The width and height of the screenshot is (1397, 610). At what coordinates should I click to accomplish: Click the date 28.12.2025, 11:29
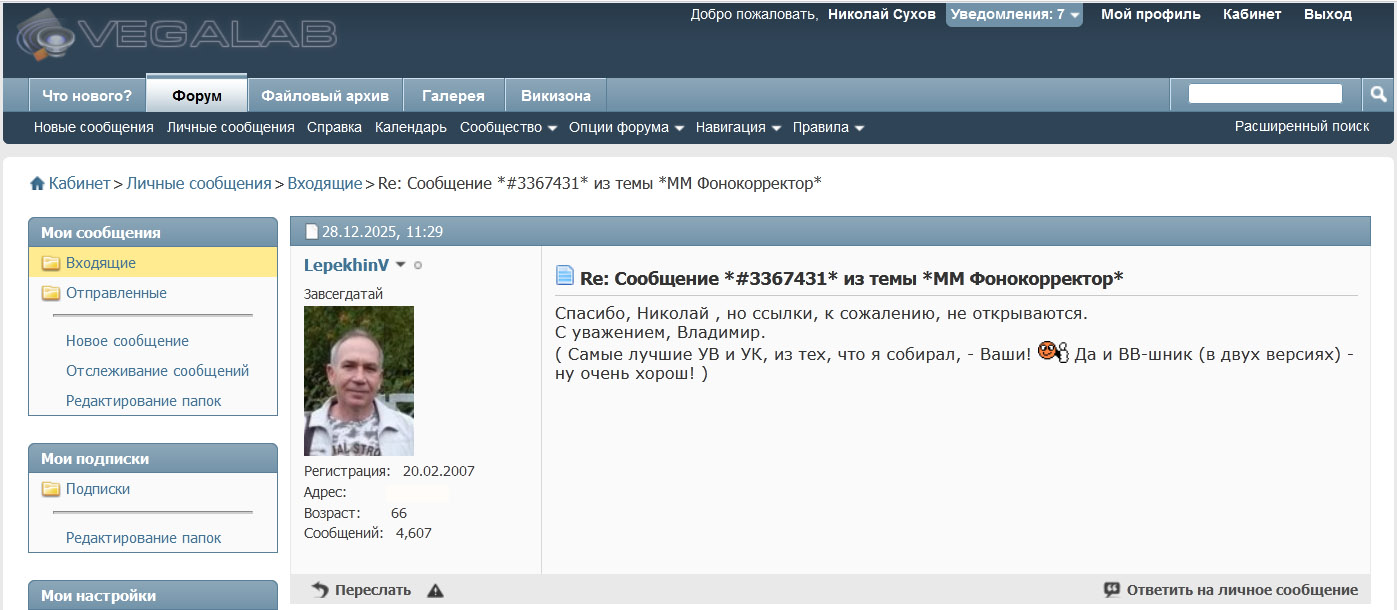382,232
